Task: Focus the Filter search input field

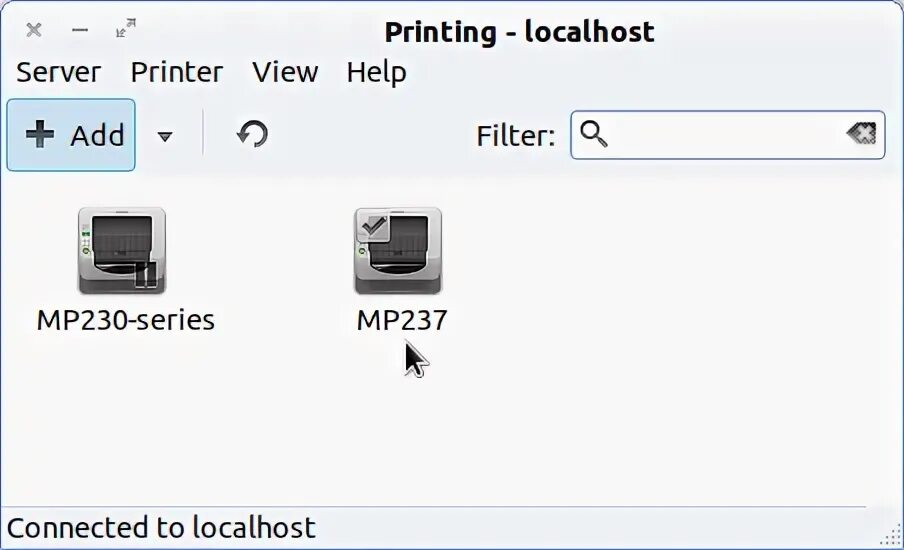Action: click(x=728, y=135)
